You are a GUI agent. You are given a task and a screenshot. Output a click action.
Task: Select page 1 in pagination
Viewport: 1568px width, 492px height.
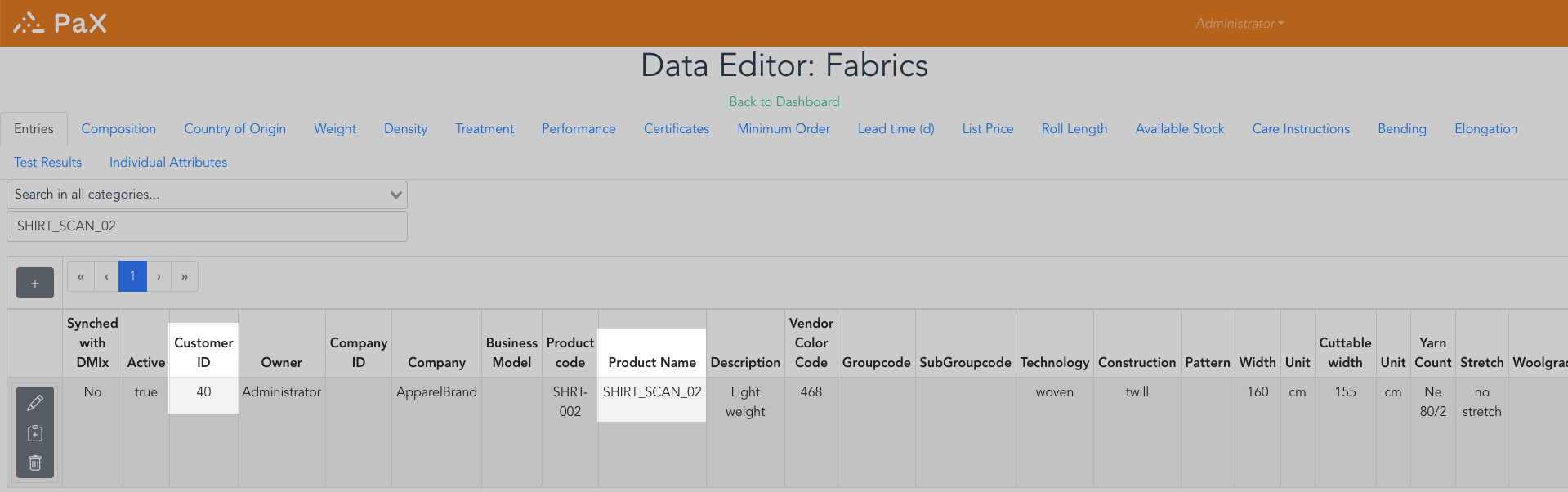coord(132,276)
